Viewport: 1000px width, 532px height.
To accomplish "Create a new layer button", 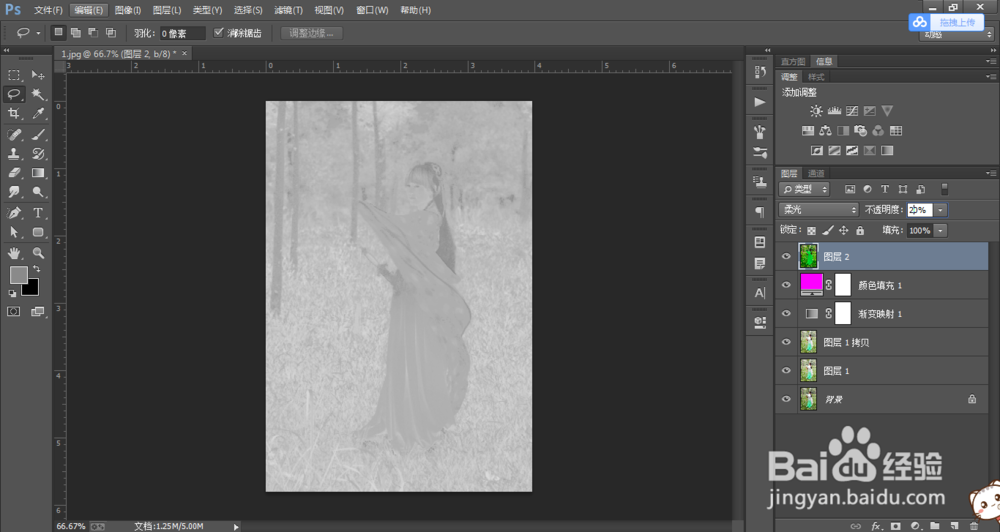I will point(954,526).
